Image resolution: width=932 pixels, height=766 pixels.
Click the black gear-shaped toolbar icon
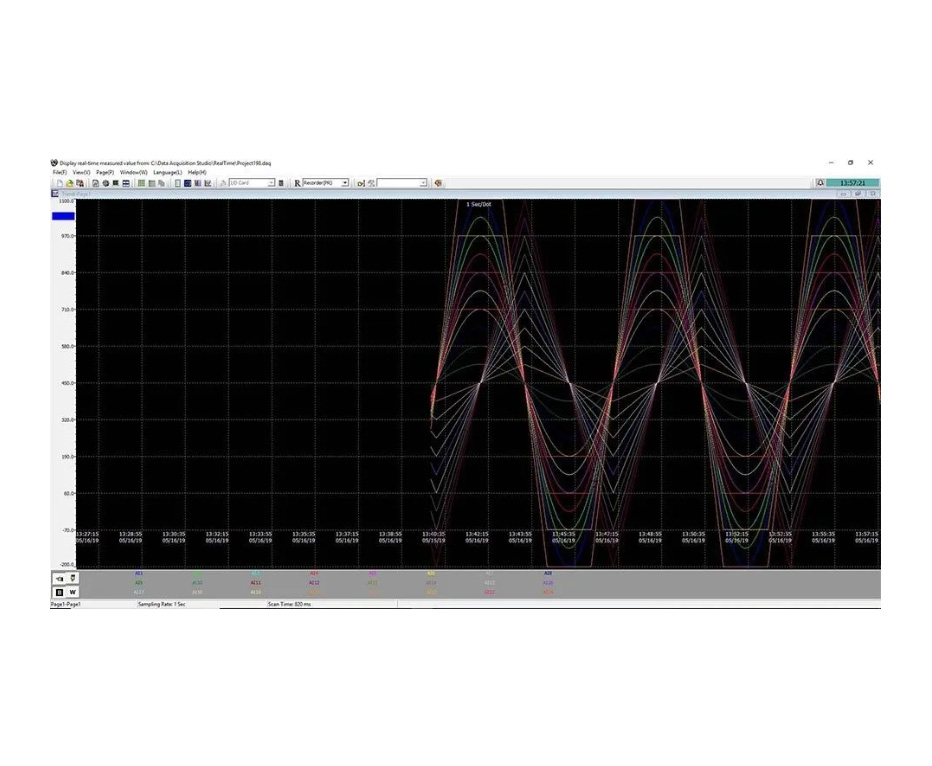[106, 183]
